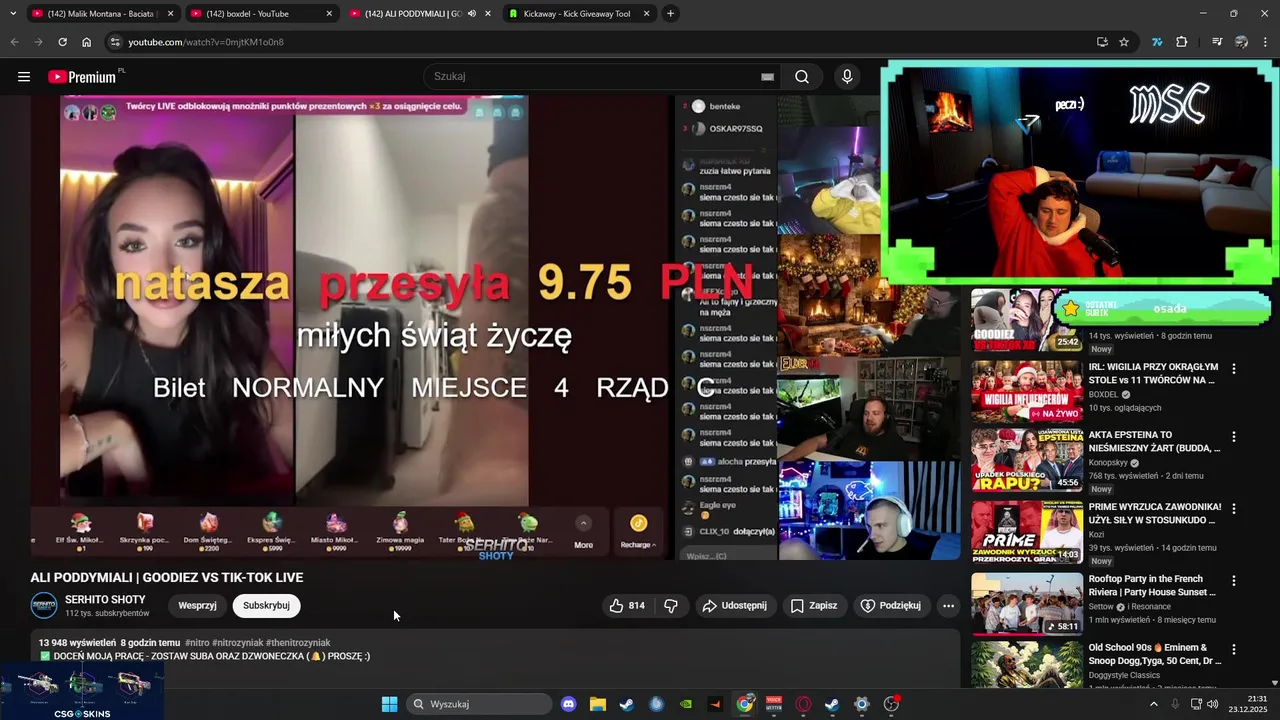Open install app icon in address bar

(x=1102, y=42)
